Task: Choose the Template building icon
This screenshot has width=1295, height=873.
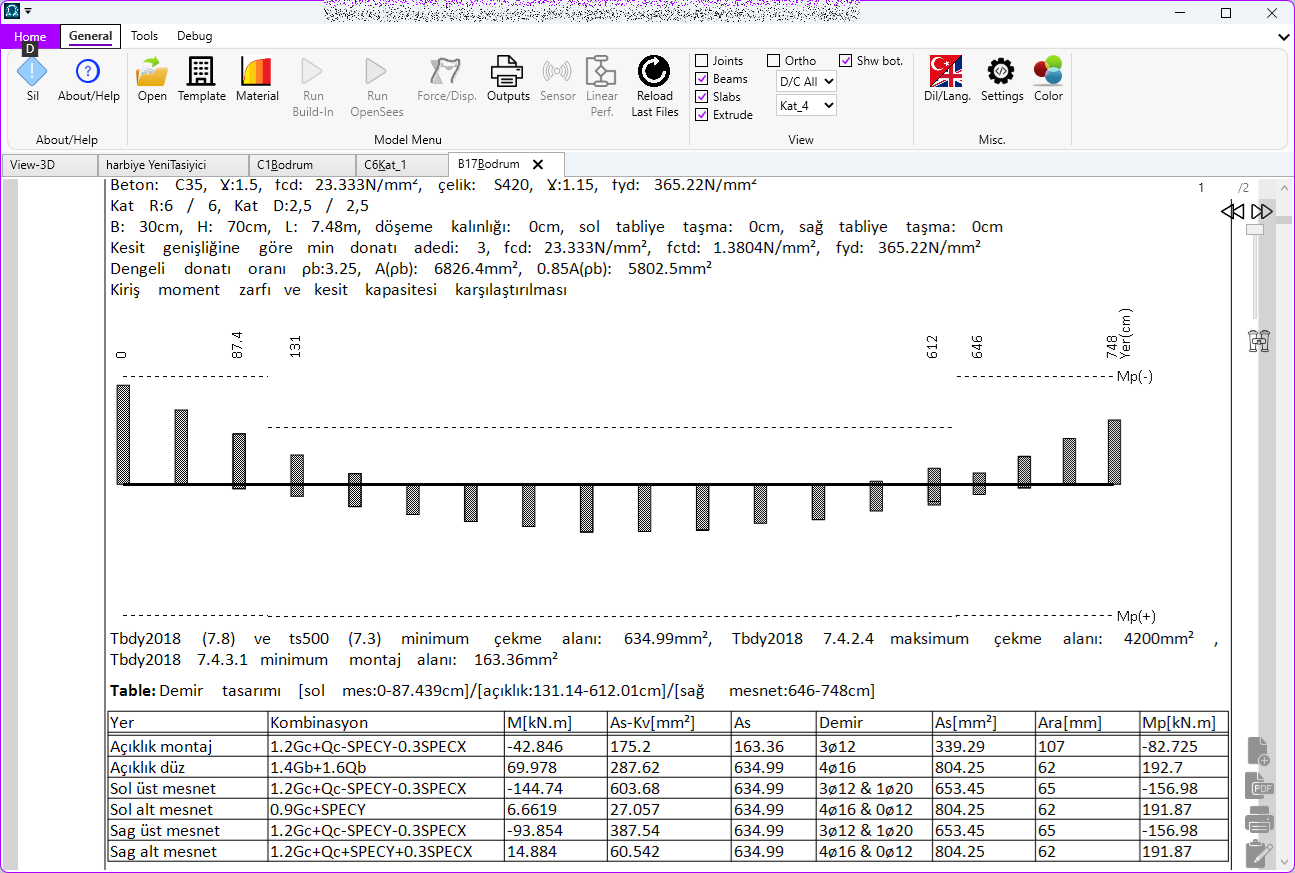Action: [x=202, y=78]
